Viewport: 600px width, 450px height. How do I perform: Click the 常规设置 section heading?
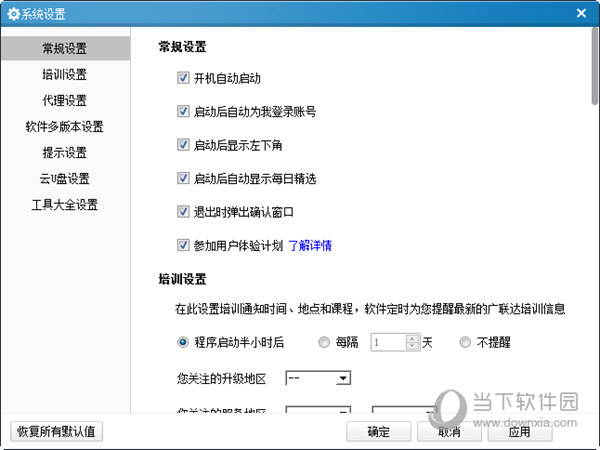[x=183, y=47]
